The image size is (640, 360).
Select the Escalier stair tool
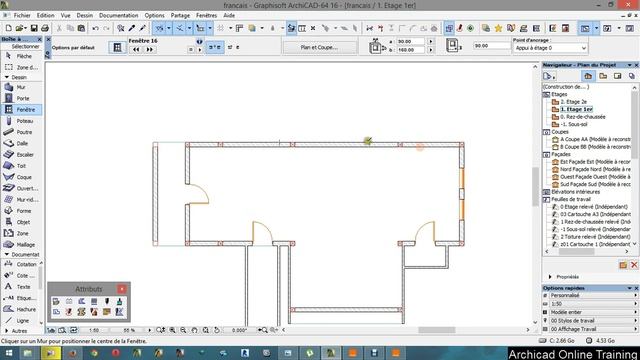[x=21, y=155]
